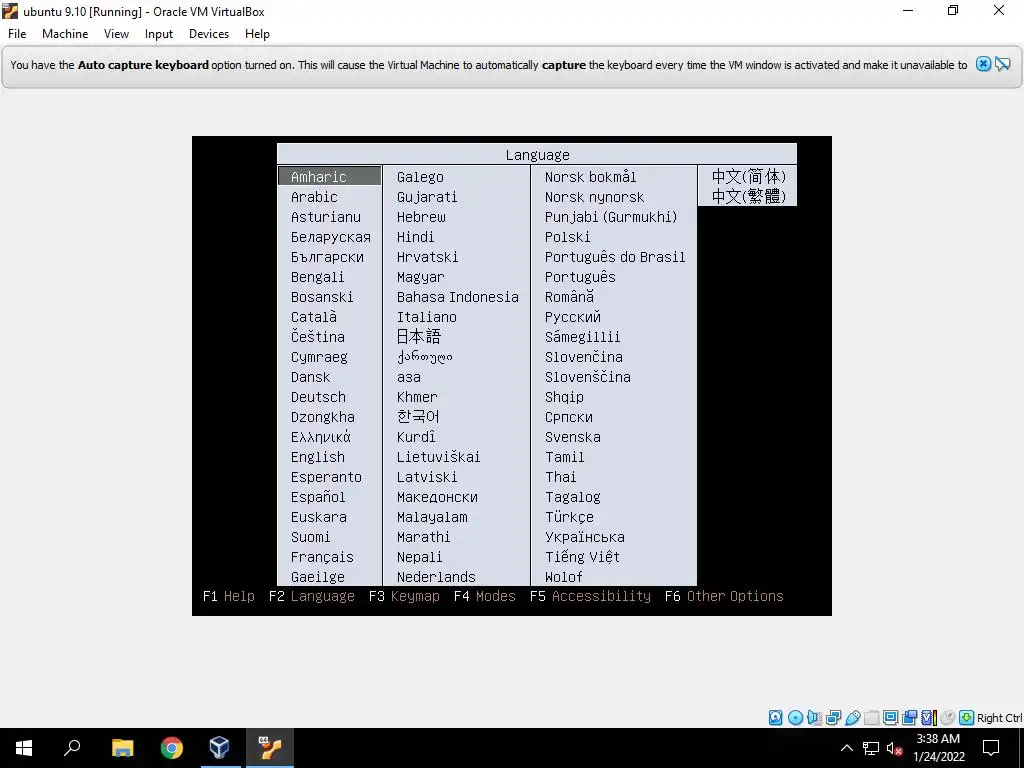Select Nederlands language entry
The image size is (1024, 768).
pyautogui.click(x=436, y=577)
